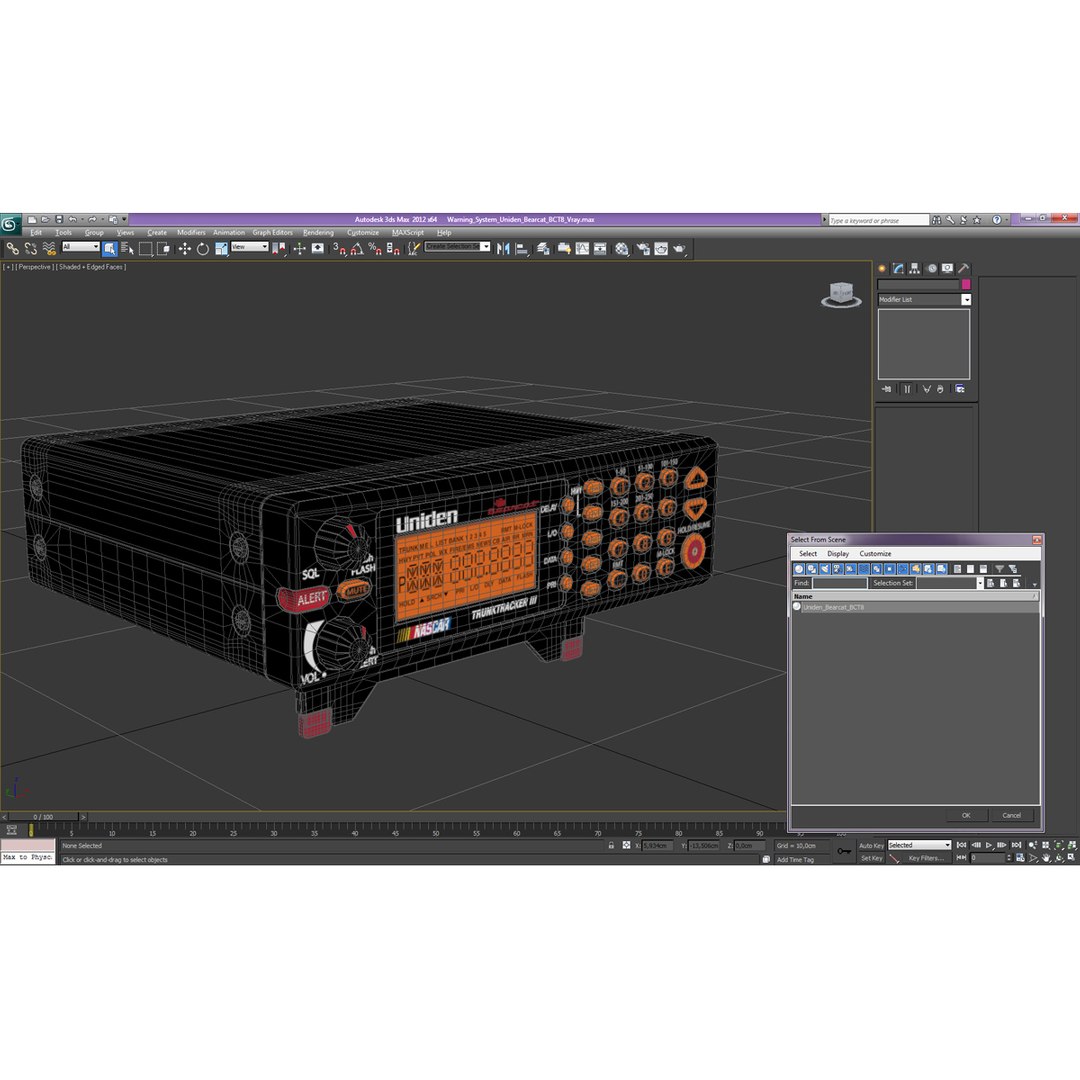The width and height of the screenshot is (1080, 1080).
Task: Click the Mirror tool icon
Action: [x=503, y=249]
